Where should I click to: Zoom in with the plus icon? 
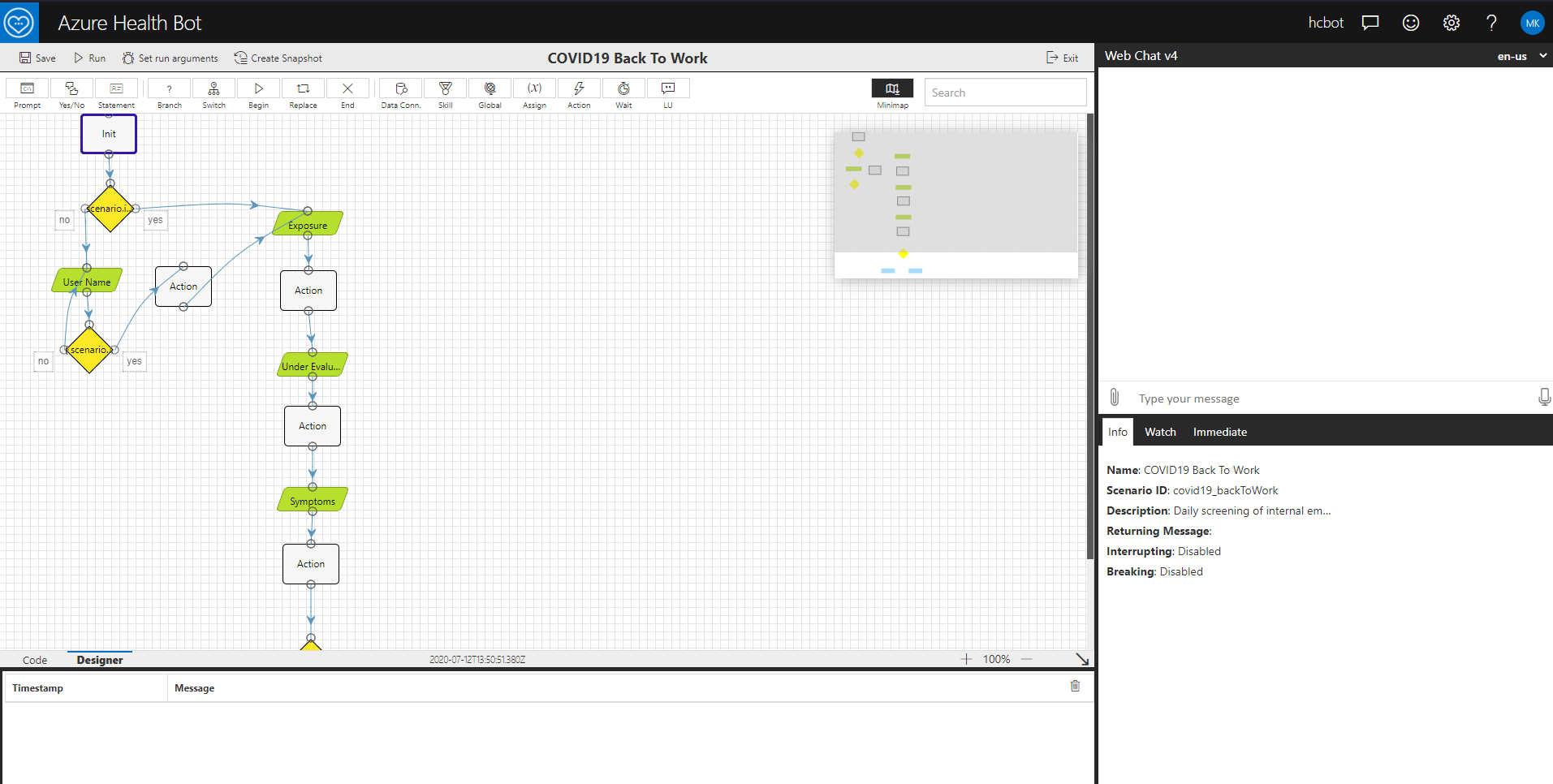966,659
